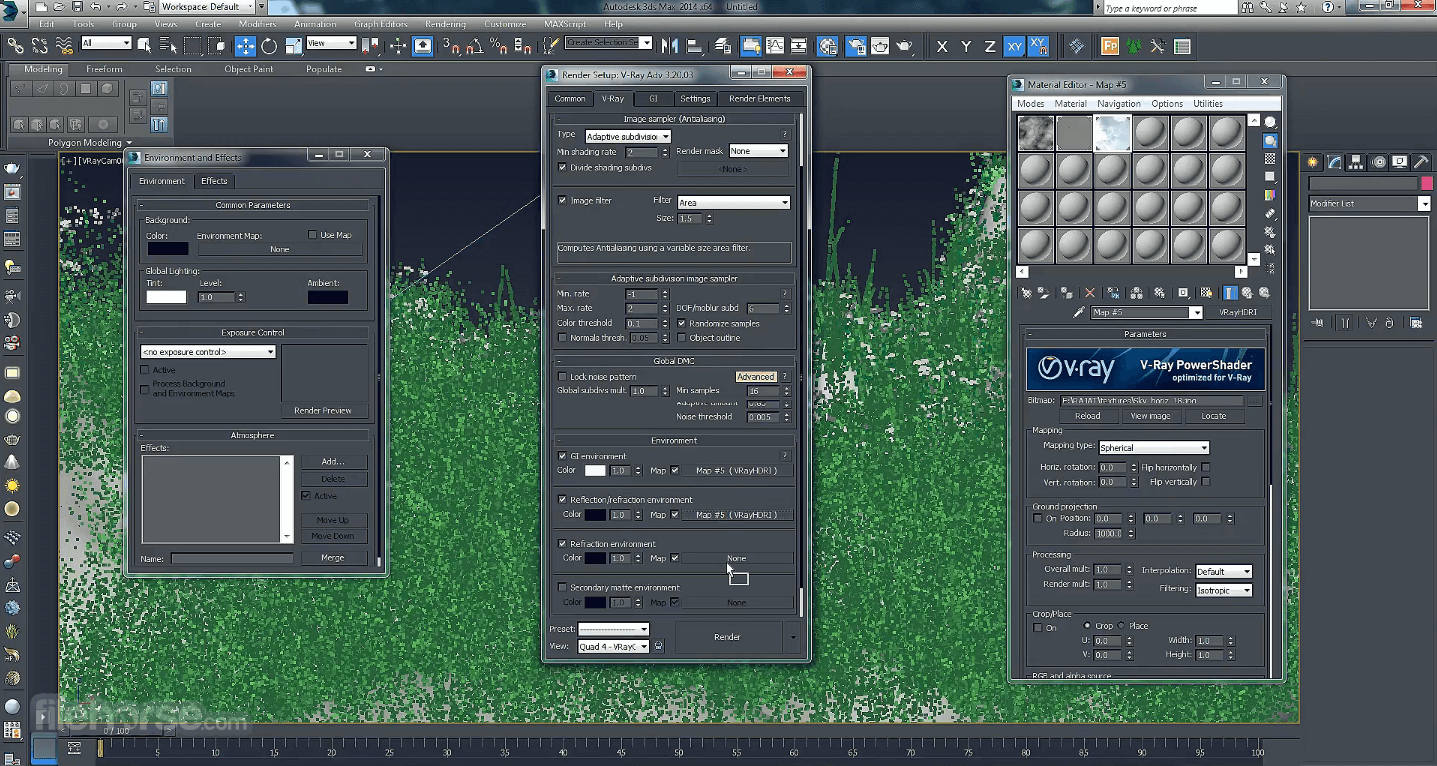
Task: Click the Add... atmosphere effect button
Action: coord(333,462)
